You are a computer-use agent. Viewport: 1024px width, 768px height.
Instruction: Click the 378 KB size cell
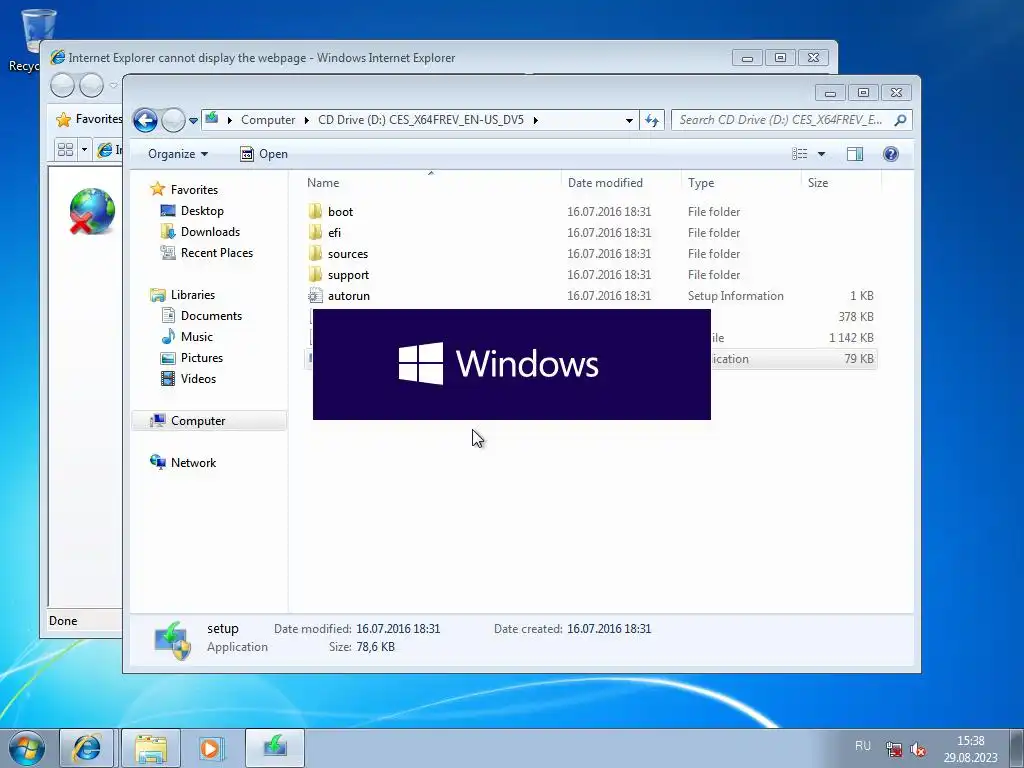click(x=856, y=317)
